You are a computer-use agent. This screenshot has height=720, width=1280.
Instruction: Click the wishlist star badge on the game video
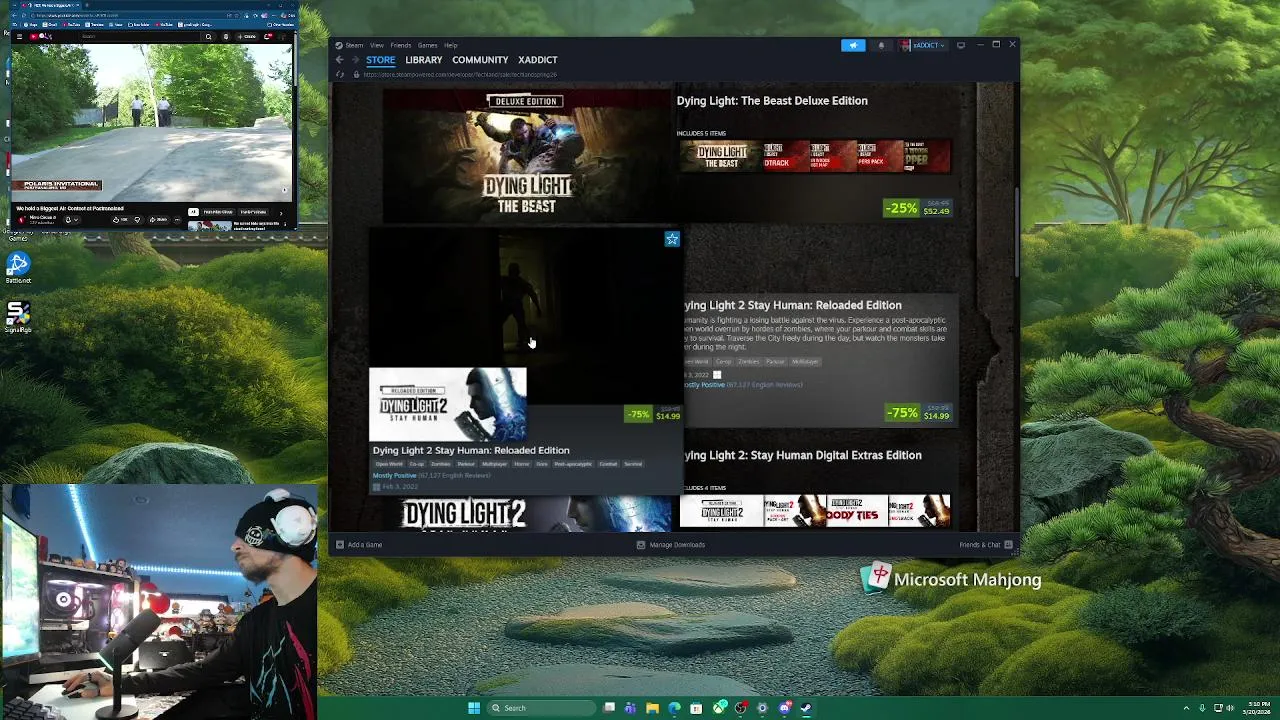(672, 239)
